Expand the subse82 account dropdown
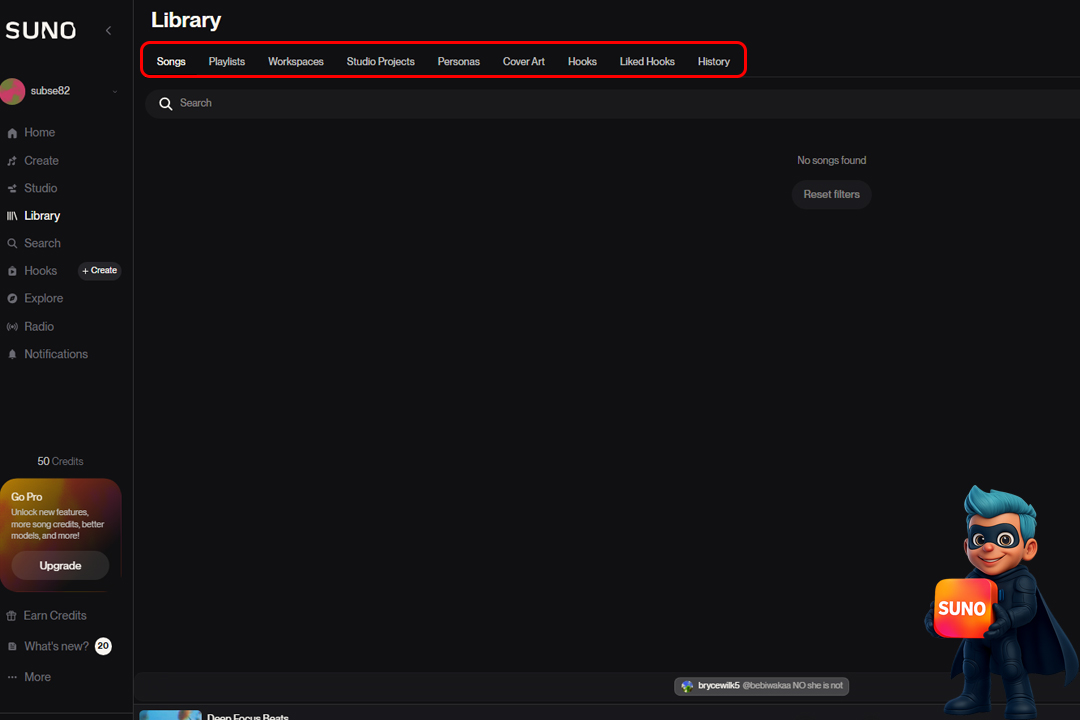1080x720 pixels. tap(114, 92)
